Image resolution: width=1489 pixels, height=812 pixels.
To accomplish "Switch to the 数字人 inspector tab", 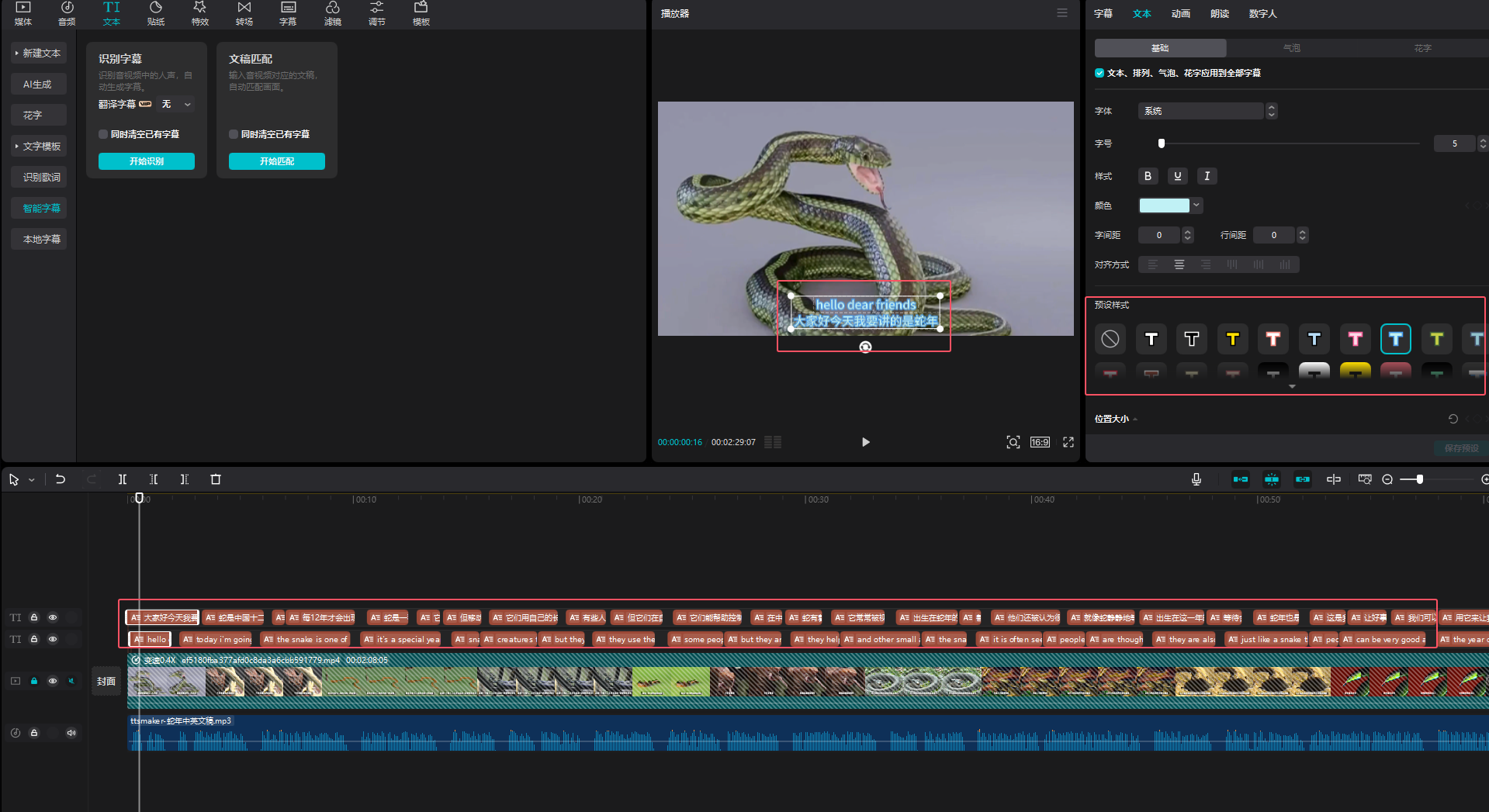I will click(x=1262, y=13).
